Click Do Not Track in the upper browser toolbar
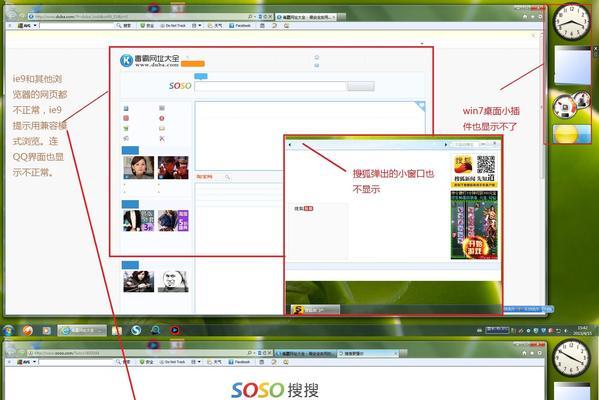This screenshot has height=400, width=599. [x=173, y=26]
